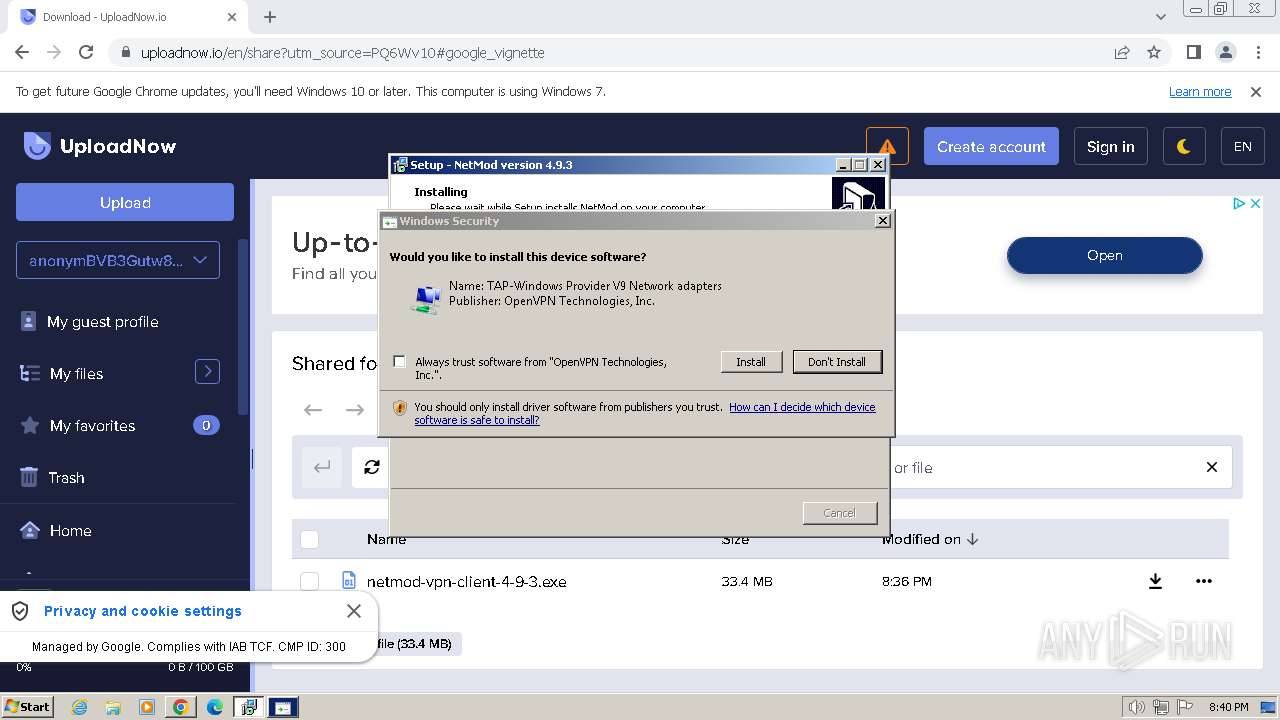Screen dimensions: 1280x720
Task: Click Windows Start button
Action: tap(27, 707)
